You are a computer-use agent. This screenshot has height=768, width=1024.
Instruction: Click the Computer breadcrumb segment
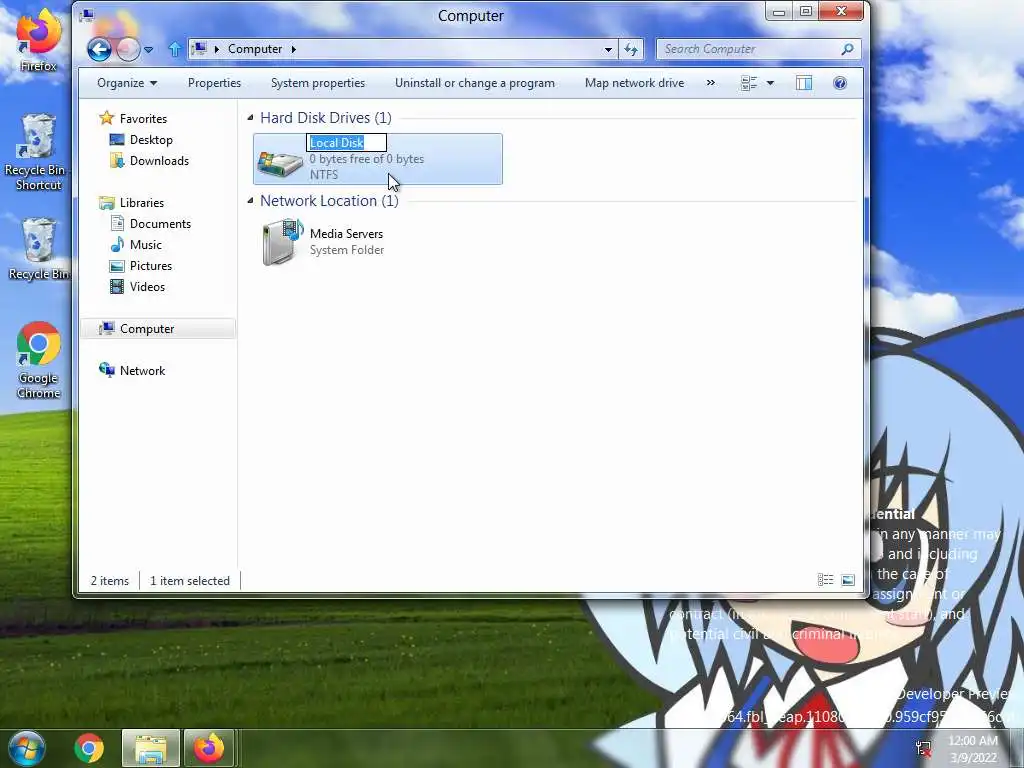[x=255, y=49]
